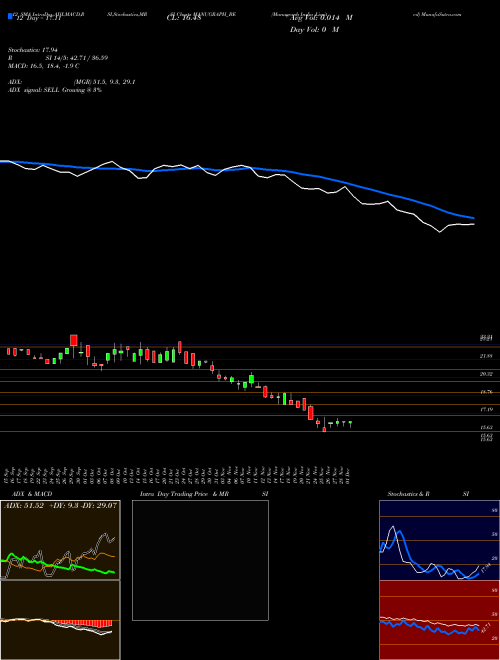Click the 'Intra Day Trading Price & MR SI' title
This screenshot has height=660, width=500.
click(204, 494)
